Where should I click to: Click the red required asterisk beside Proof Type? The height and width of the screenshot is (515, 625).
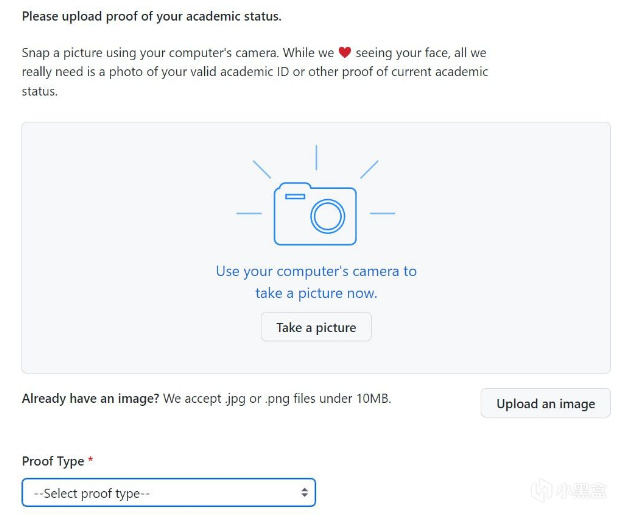click(91, 461)
